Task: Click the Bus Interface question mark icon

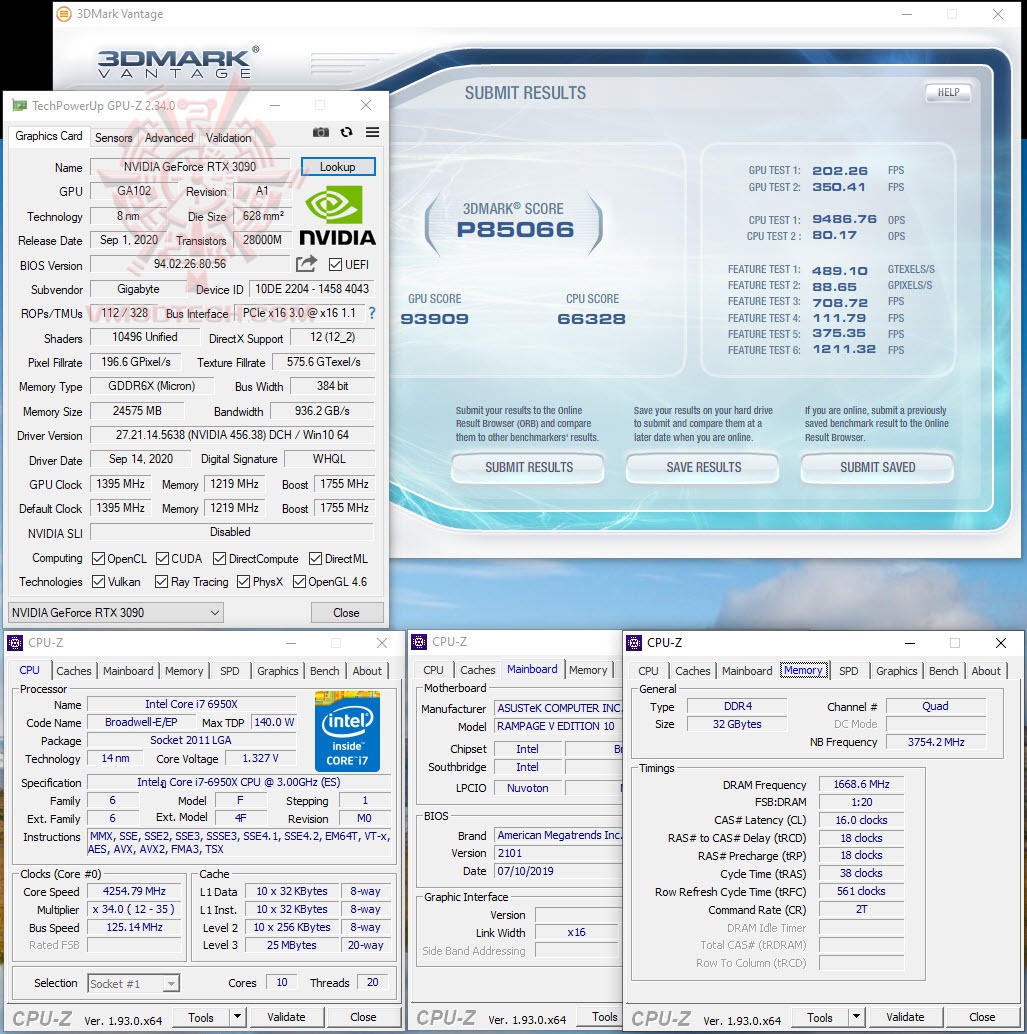Action: (x=371, y=311)
